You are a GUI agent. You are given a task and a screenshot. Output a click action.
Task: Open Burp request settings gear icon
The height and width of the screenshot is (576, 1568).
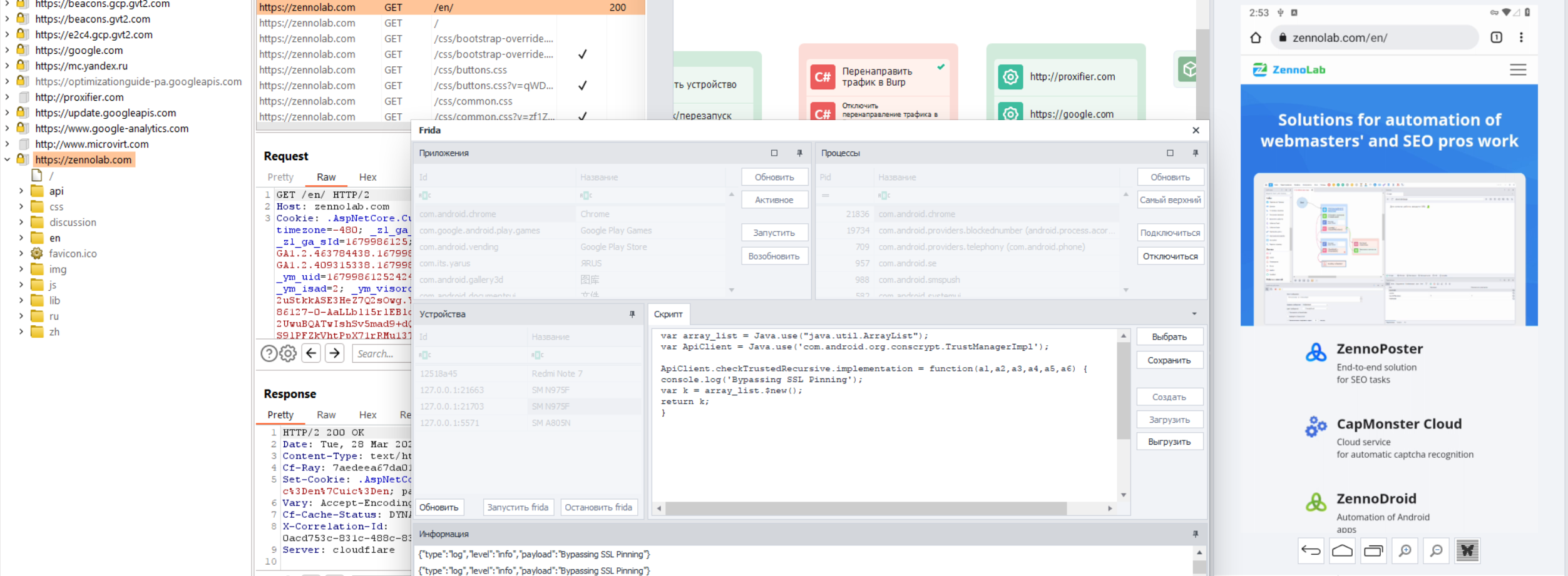[288, 353]
